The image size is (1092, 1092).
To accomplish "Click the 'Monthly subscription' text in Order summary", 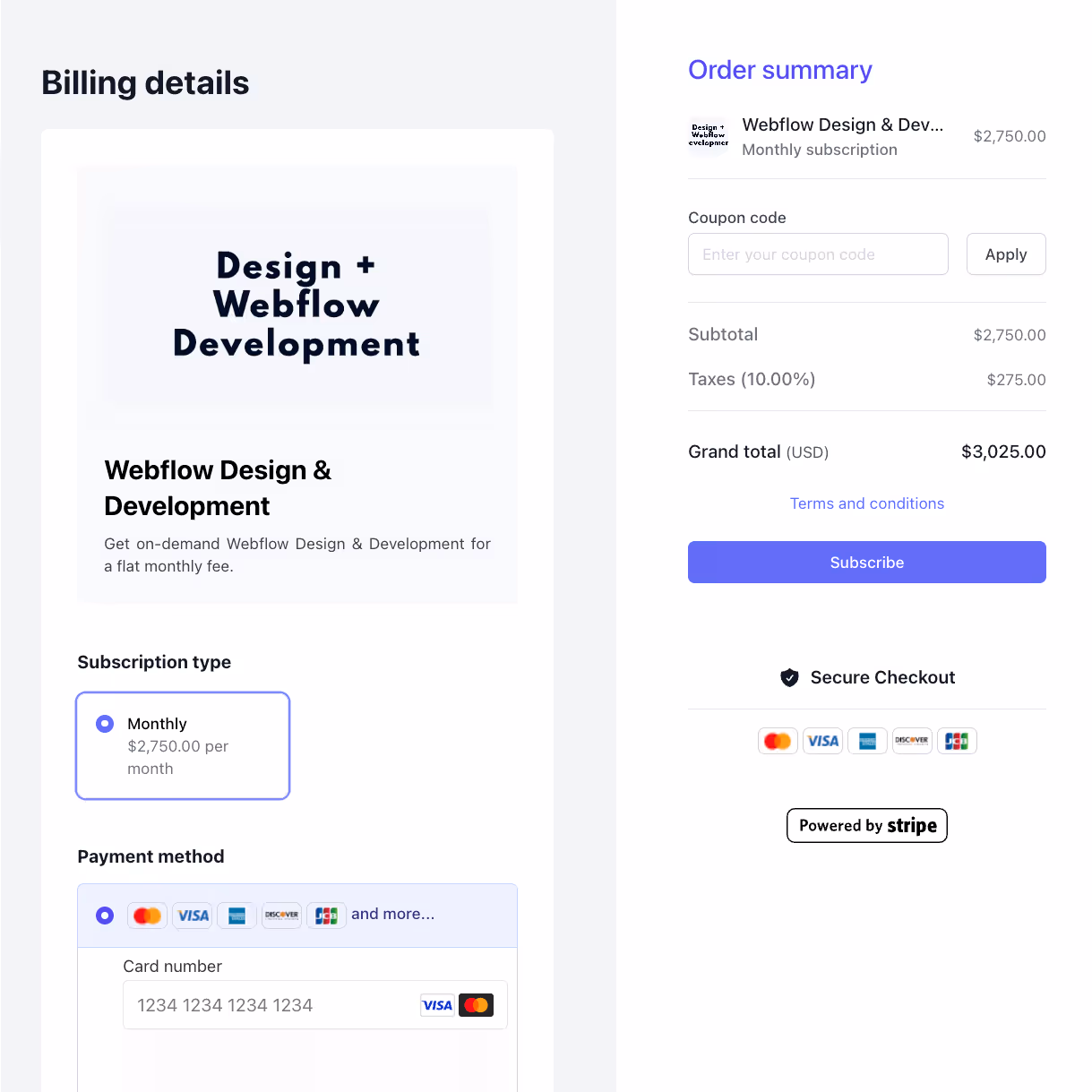I will coord(820,150).
